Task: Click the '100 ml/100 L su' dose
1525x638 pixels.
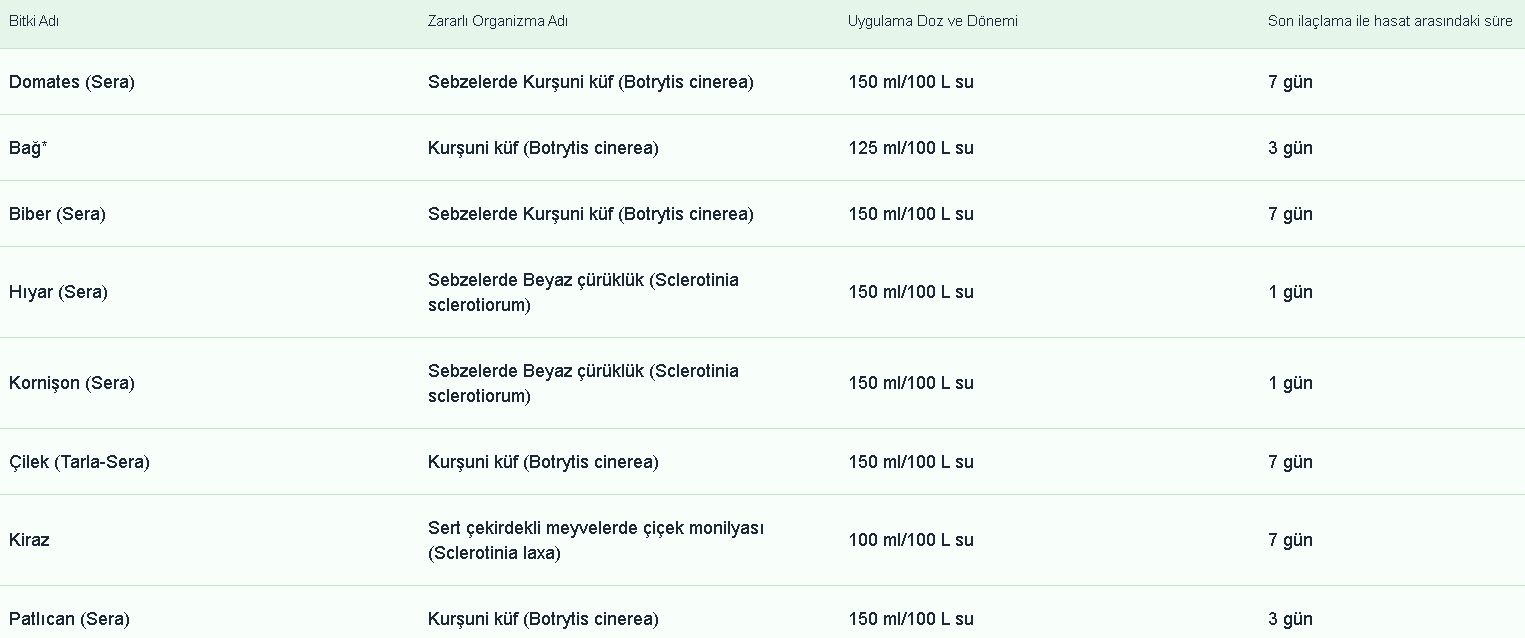Action: (x=910, y=540)
